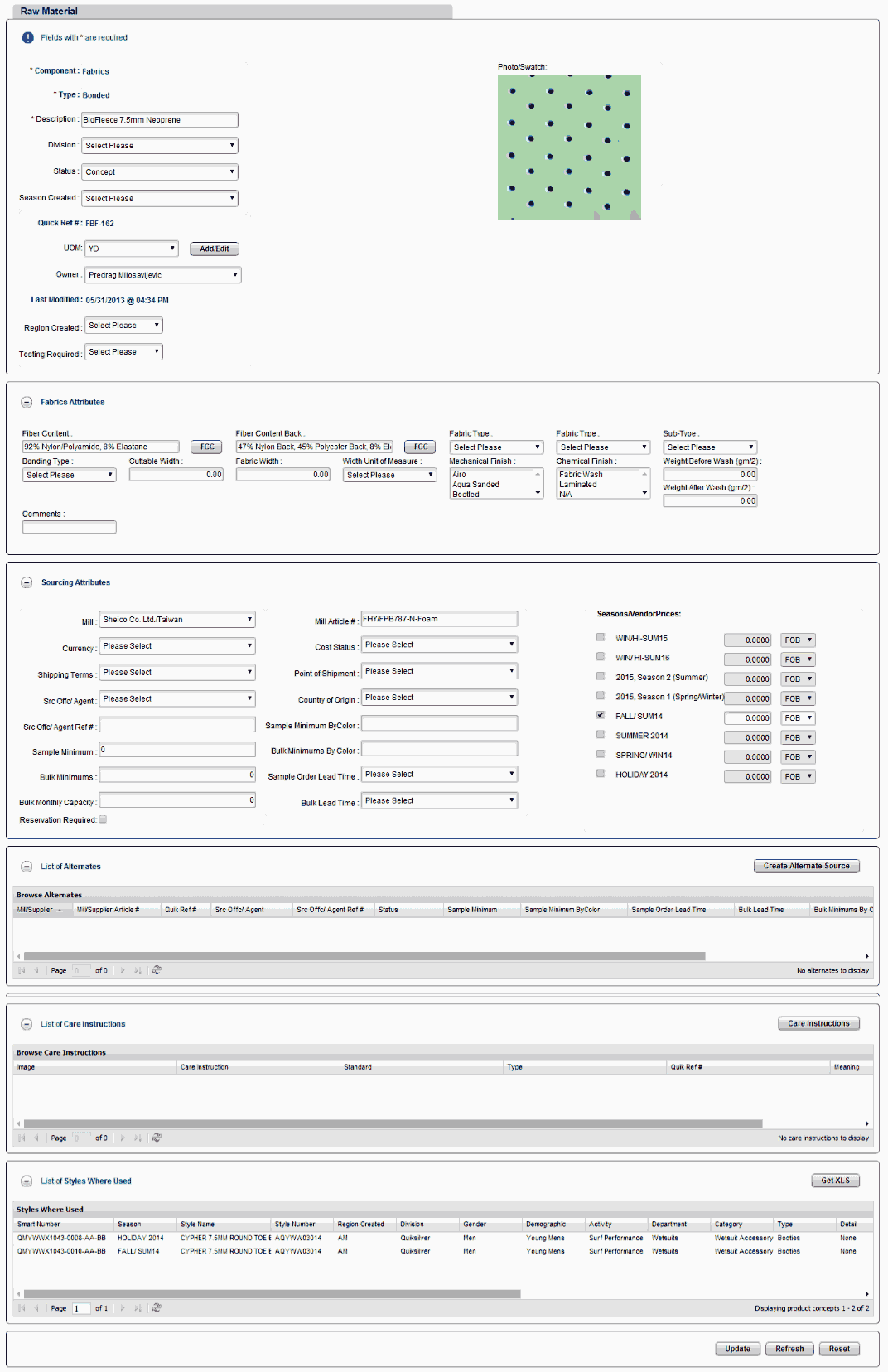Click right scroll arrow in Styles Where Used grid

[867, 1294]
